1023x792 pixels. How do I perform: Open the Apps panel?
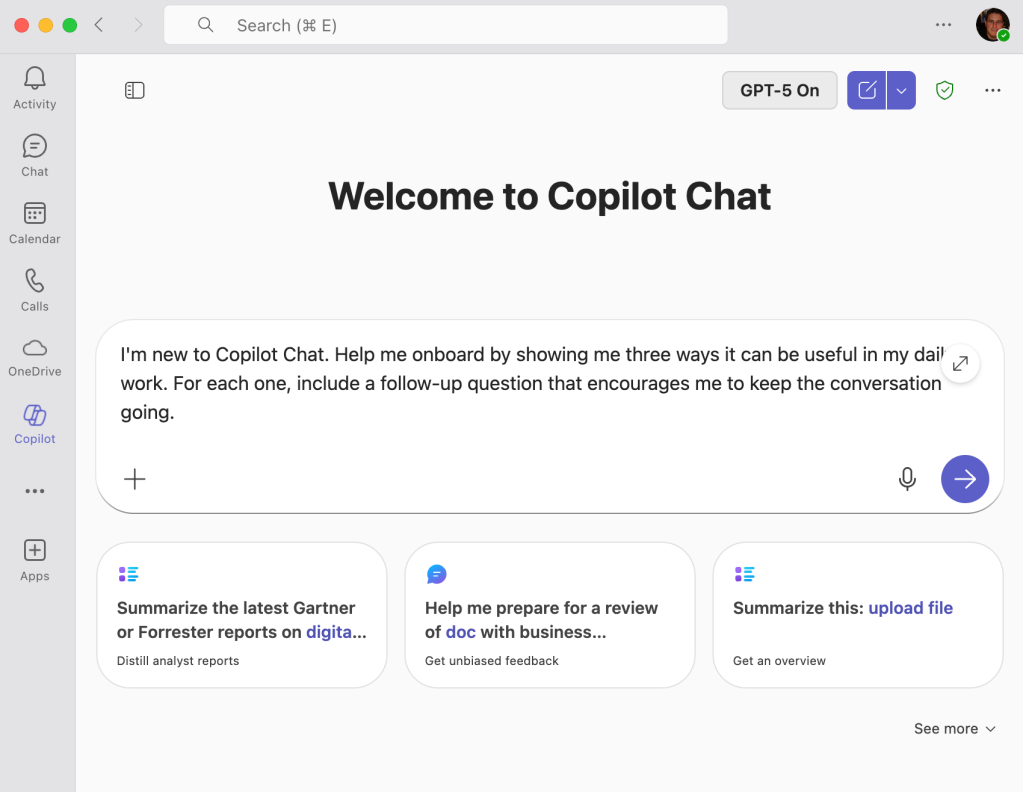click(34, 558)
